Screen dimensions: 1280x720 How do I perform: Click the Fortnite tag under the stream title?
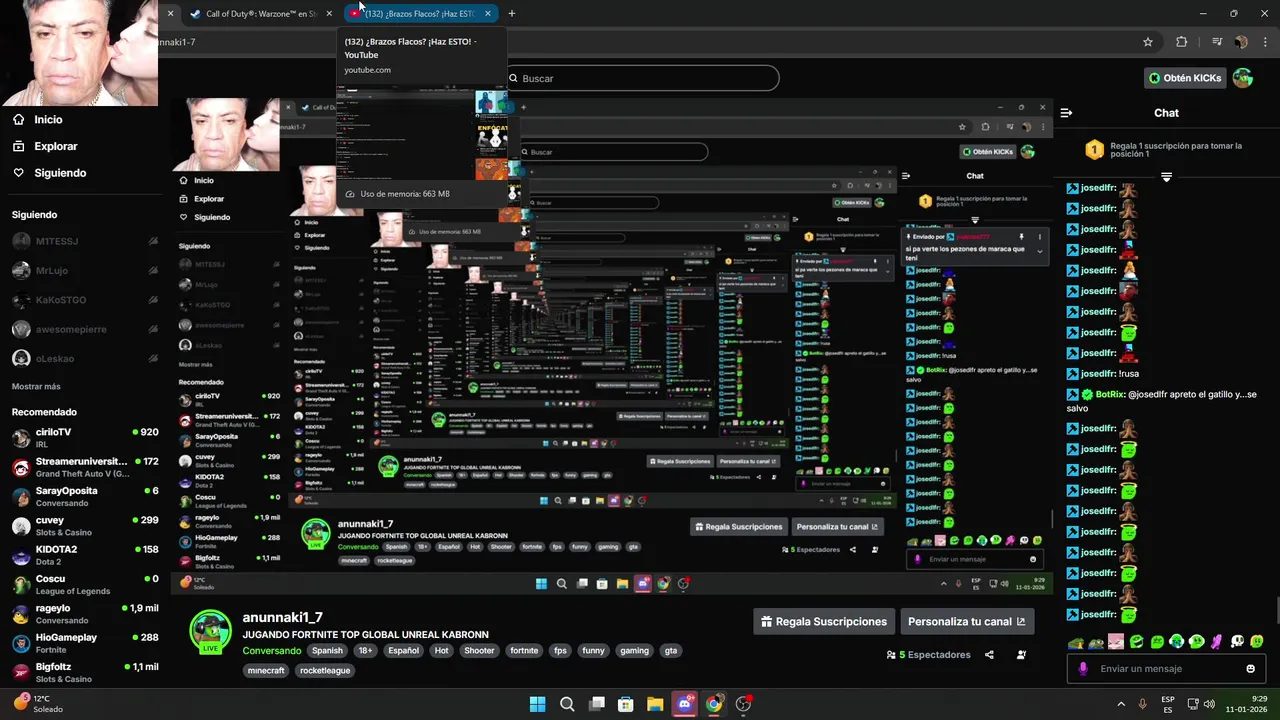coord(524,651)
